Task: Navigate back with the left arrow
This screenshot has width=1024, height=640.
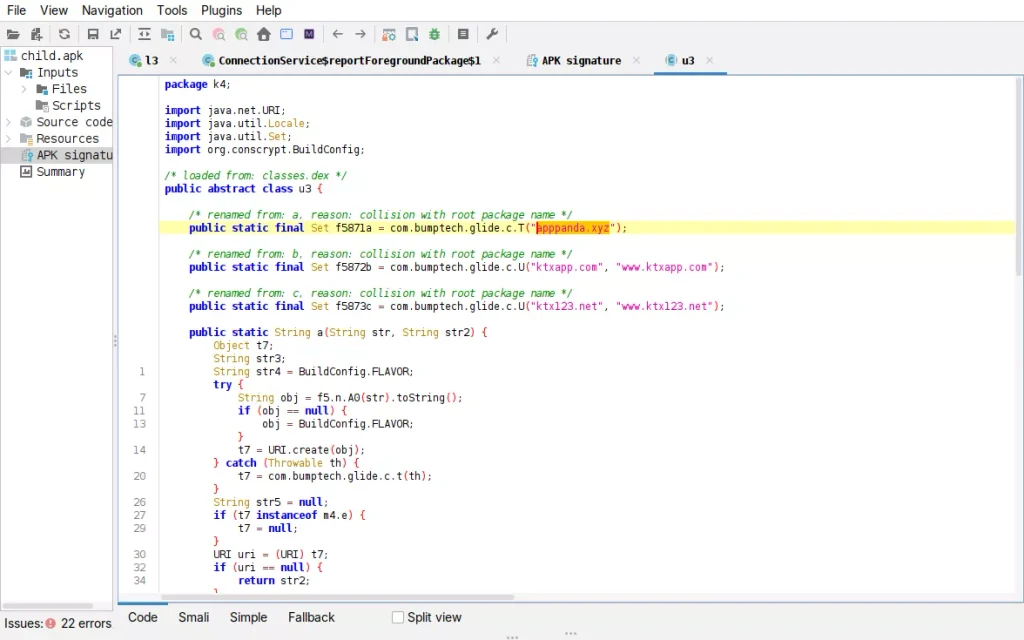Action: pyautogui.click(x=338, y=34)
